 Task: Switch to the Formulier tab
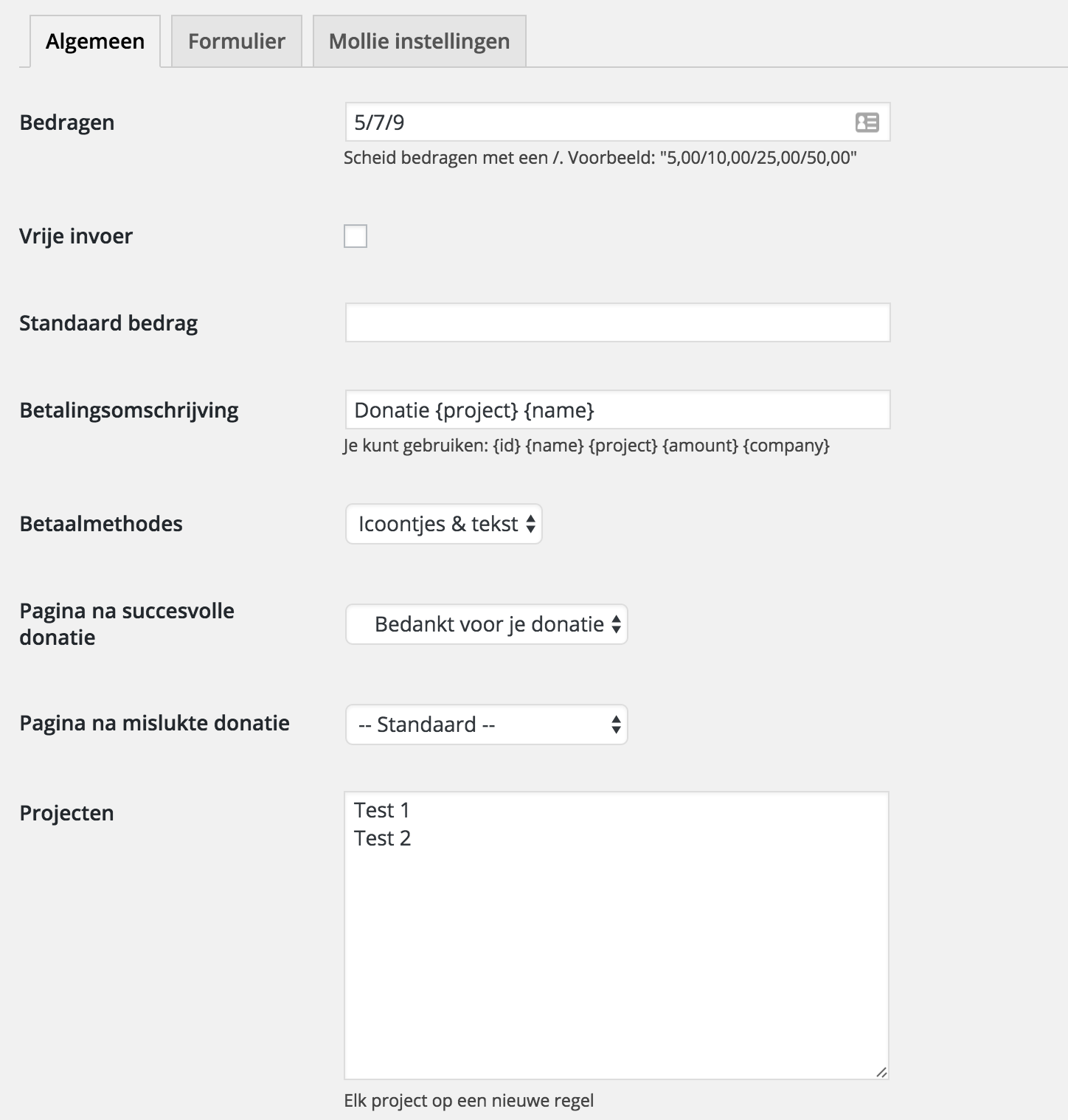(237, 41)
